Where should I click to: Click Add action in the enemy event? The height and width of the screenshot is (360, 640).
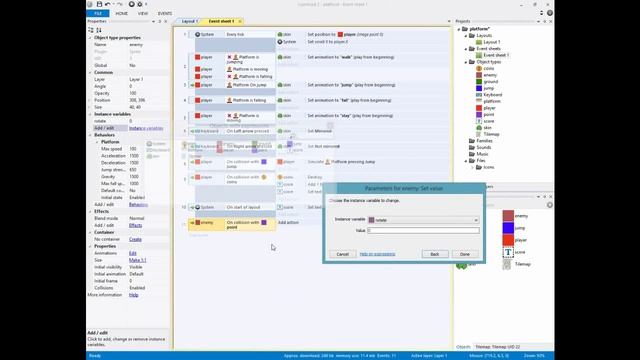coord(289,223)
